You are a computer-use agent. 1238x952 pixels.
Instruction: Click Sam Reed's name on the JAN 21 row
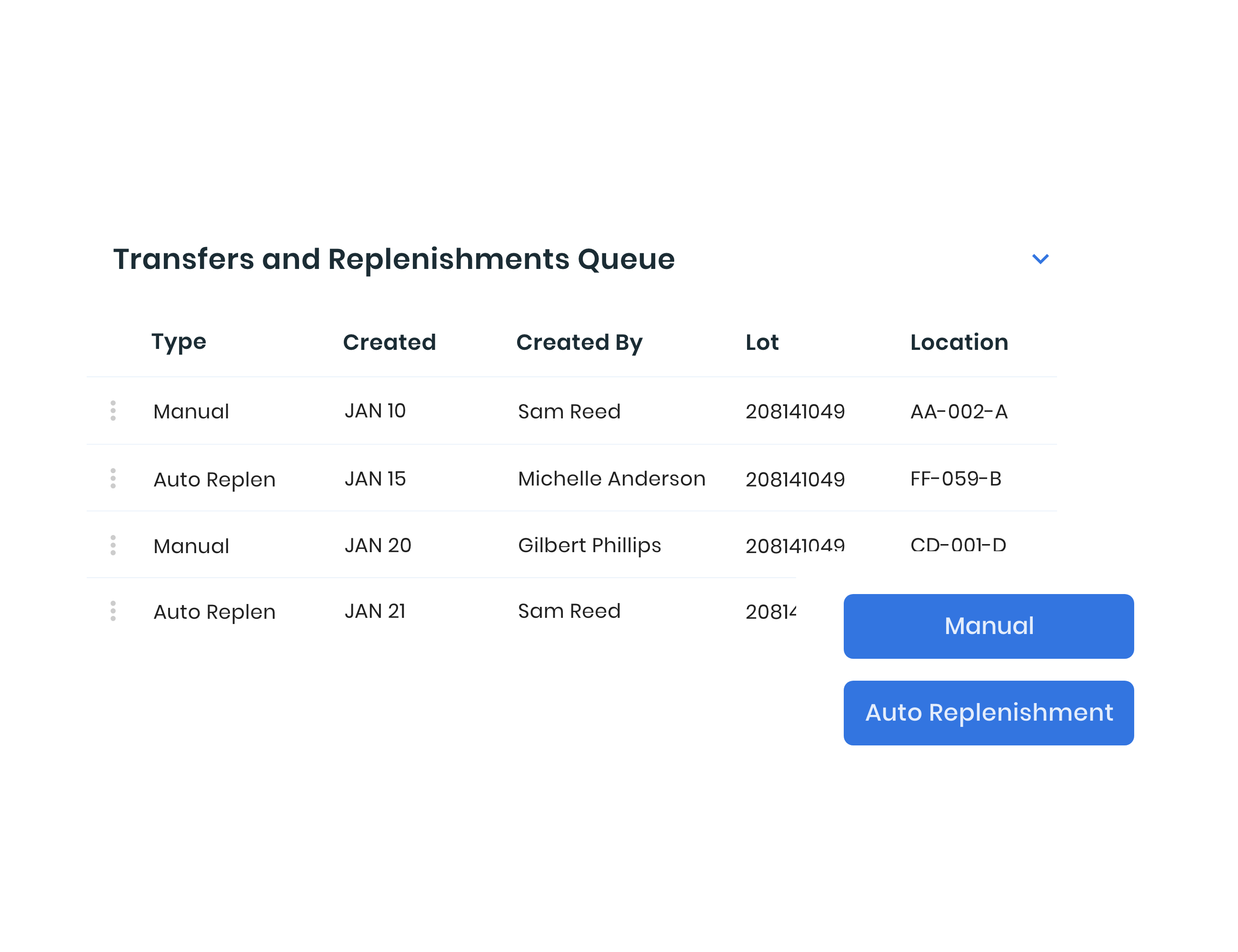(569, 611)
